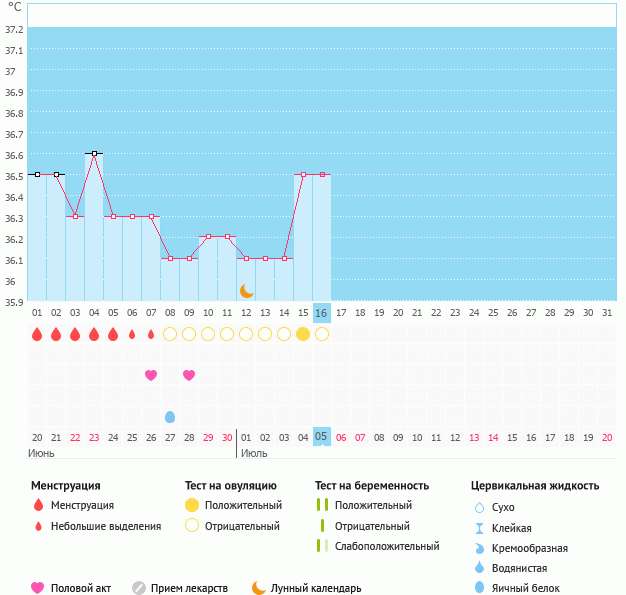Click the temperature peak point on day 04

(x=94, y=154)
